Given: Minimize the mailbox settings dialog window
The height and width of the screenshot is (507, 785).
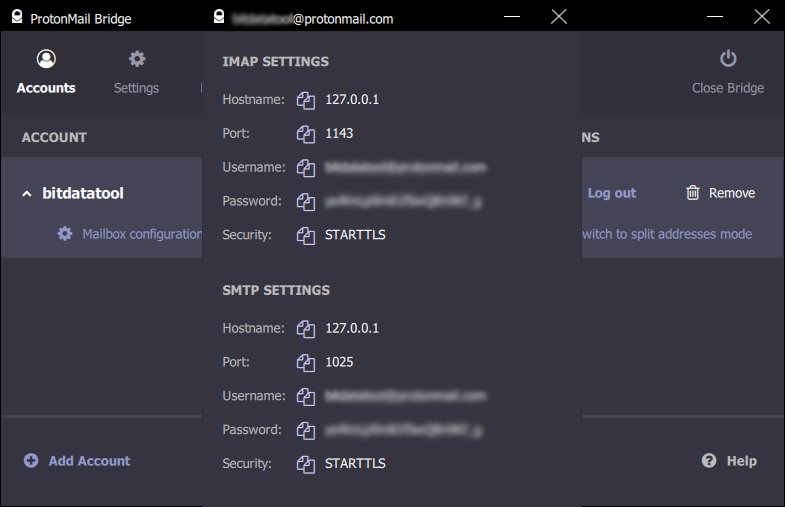Looking at the screenshot, I should 512,17.
